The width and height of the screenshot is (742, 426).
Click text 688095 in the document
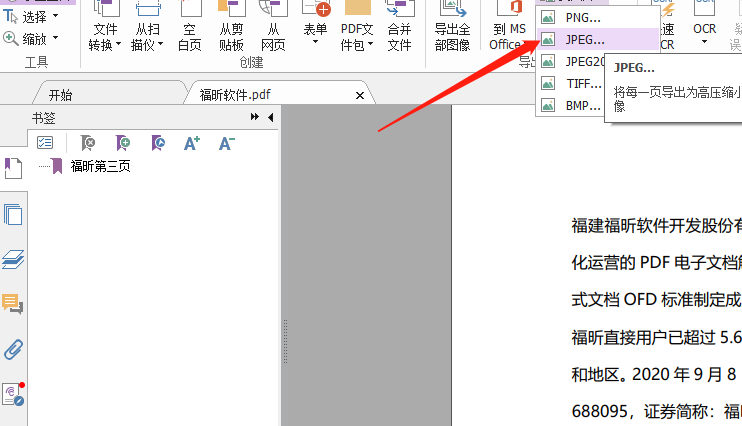click(x=599, y=411)
